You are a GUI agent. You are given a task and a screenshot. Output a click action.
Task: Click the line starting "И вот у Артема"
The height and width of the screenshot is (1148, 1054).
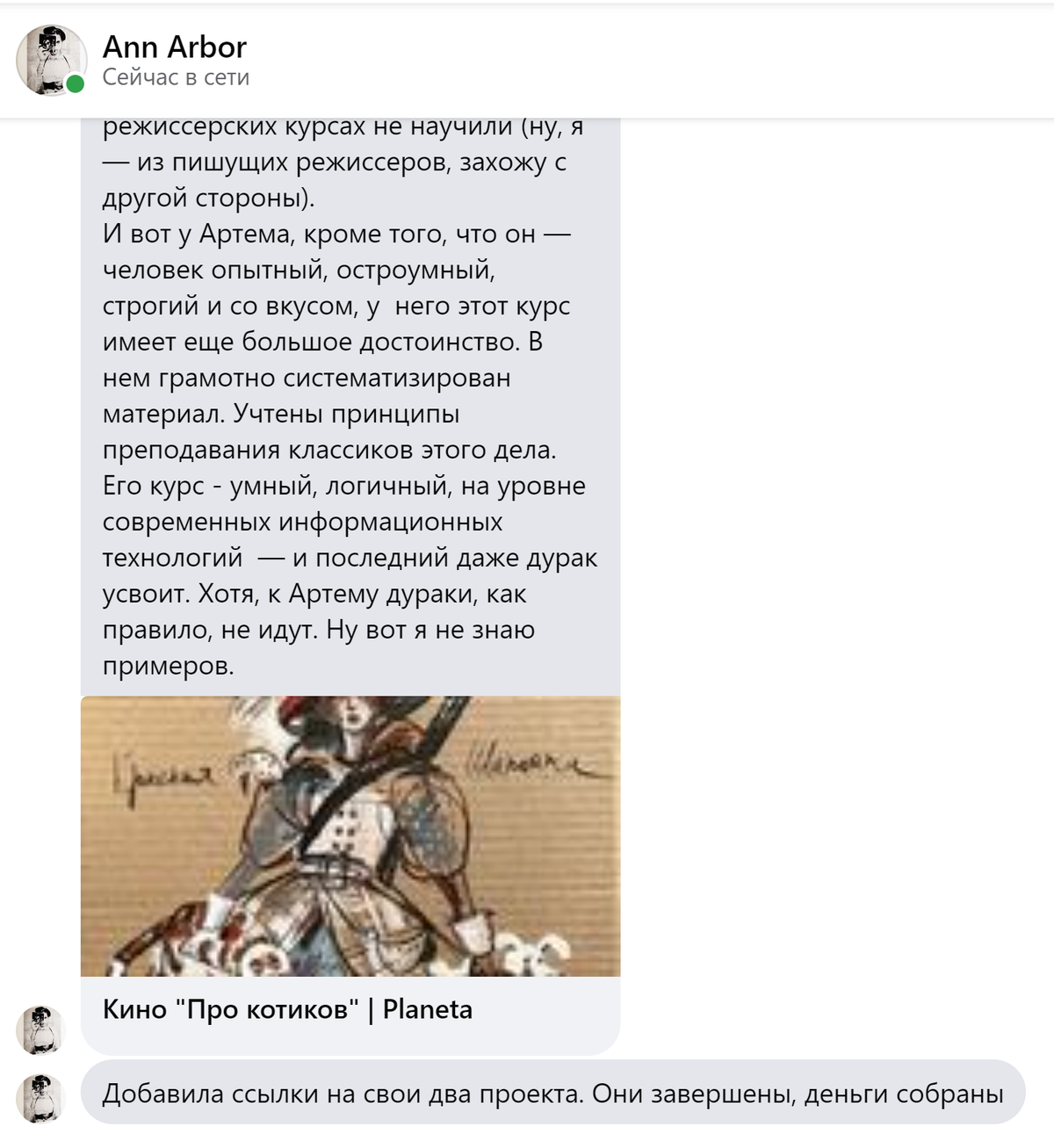point(337,235)
